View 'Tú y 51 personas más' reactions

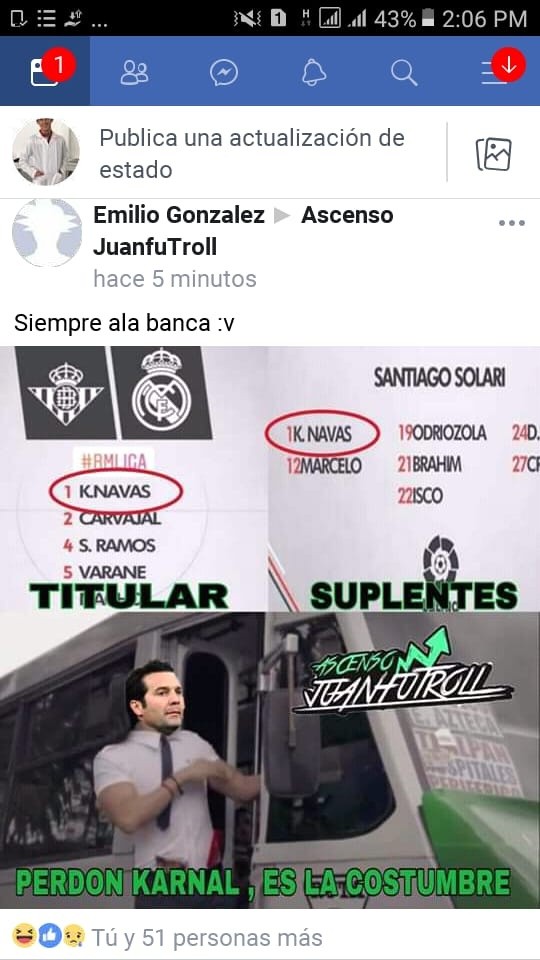206,937
